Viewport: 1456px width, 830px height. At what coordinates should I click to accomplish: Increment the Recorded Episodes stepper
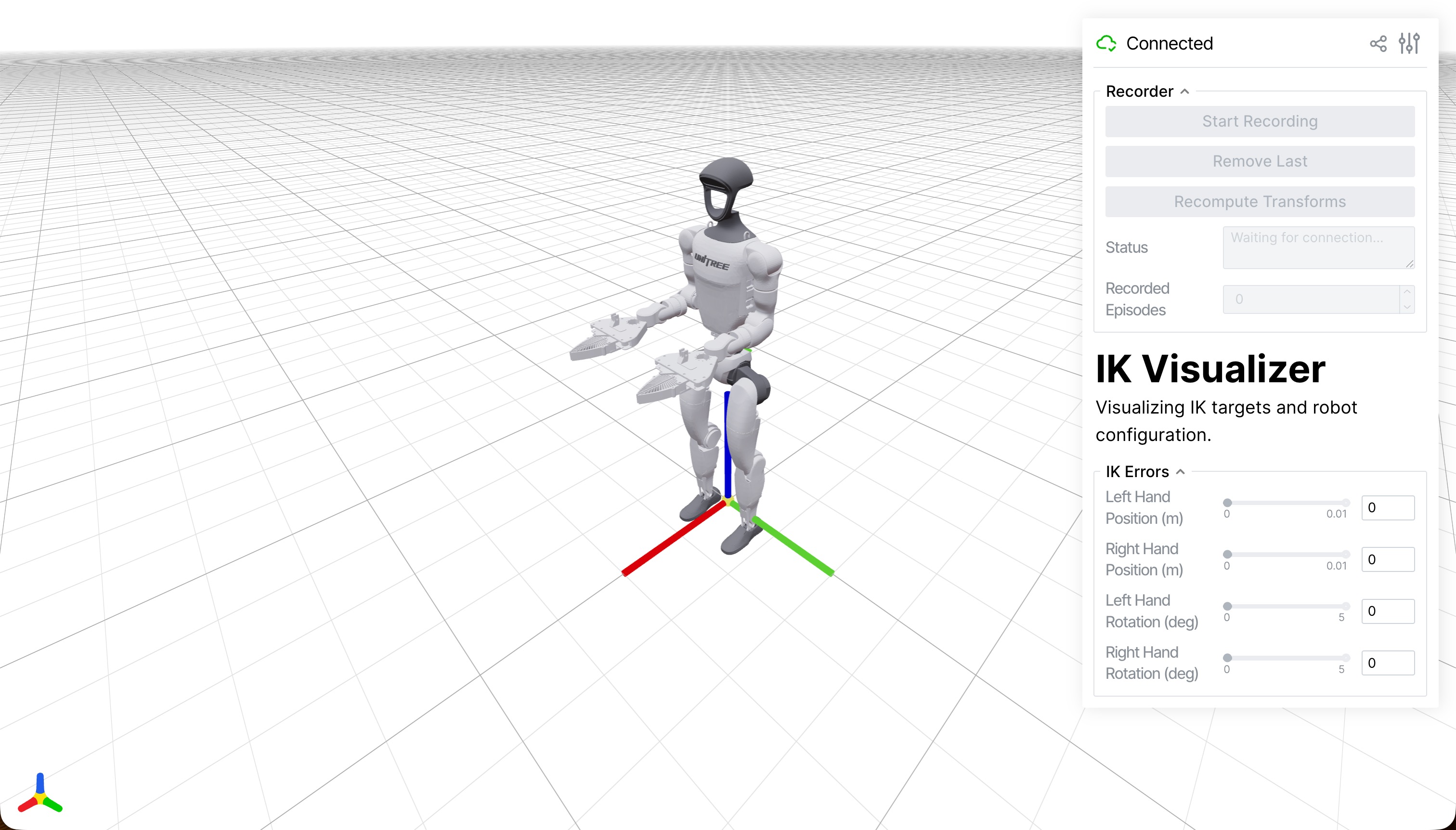point(1407,292)
